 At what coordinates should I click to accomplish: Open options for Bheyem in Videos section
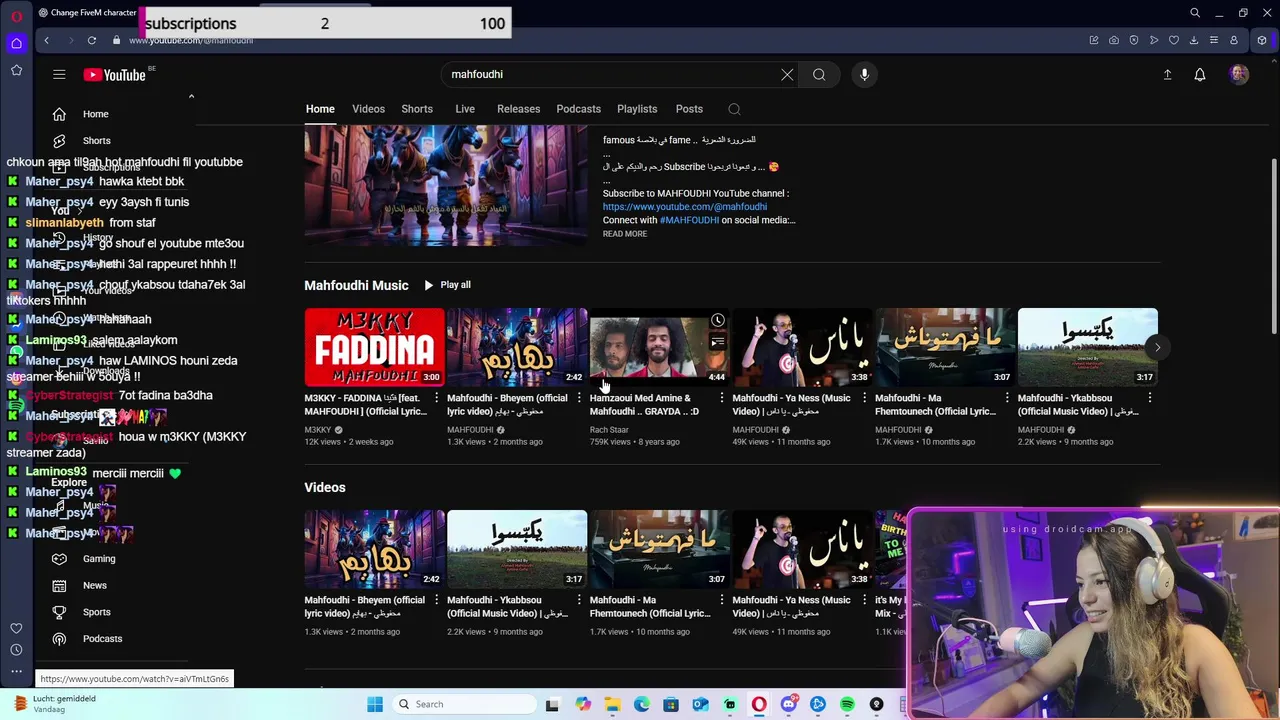[436, 600]
